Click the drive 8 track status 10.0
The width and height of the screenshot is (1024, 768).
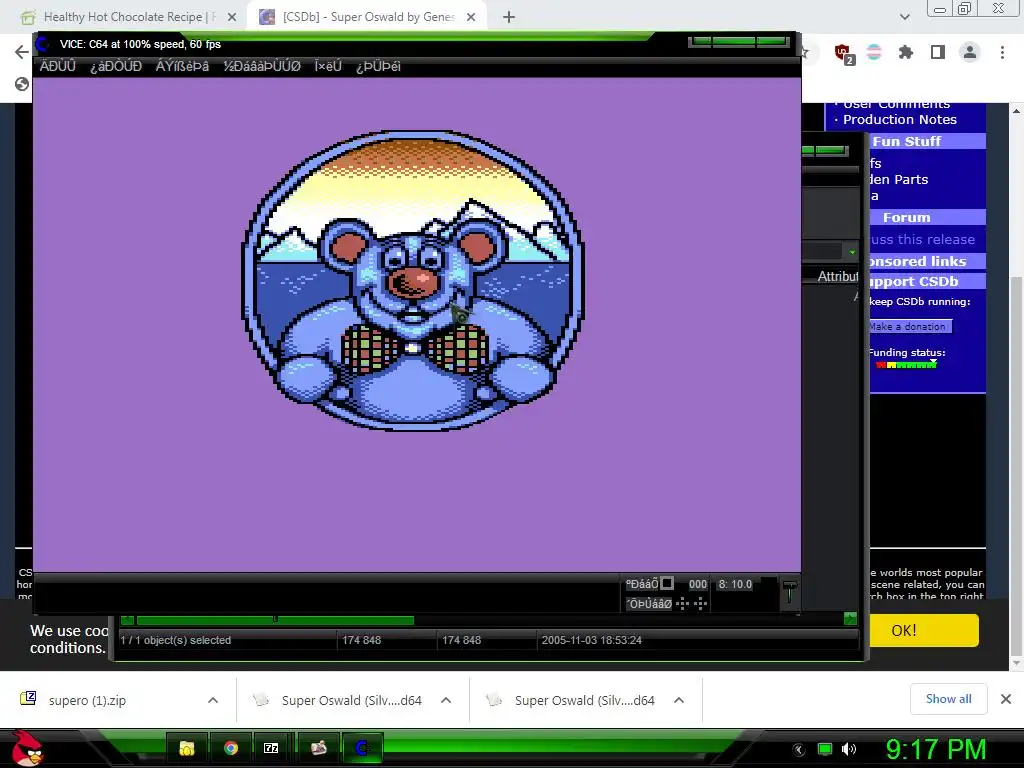tap(735, 584)
